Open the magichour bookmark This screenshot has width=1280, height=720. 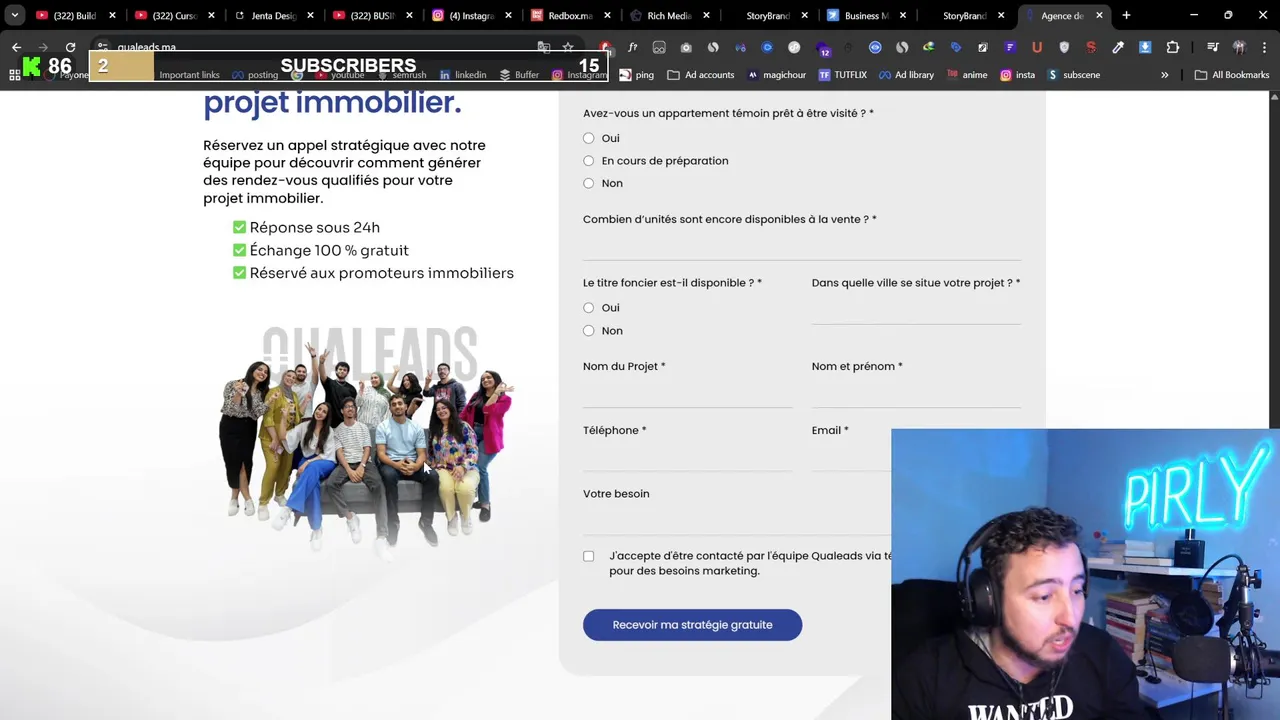pos(777,75)
